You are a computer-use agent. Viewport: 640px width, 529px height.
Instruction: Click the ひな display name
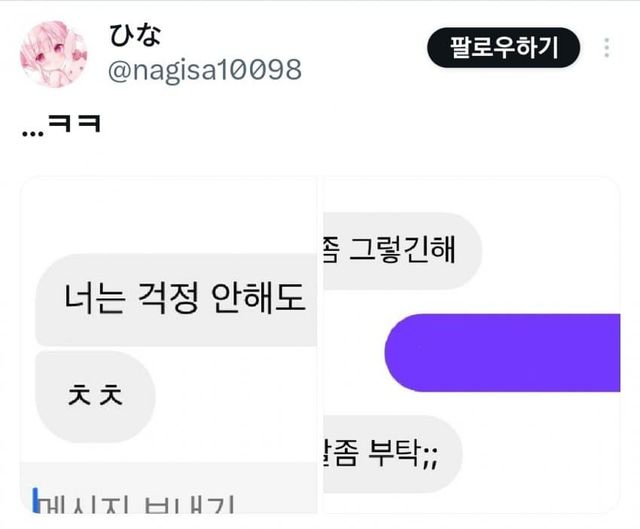[135, 34]
